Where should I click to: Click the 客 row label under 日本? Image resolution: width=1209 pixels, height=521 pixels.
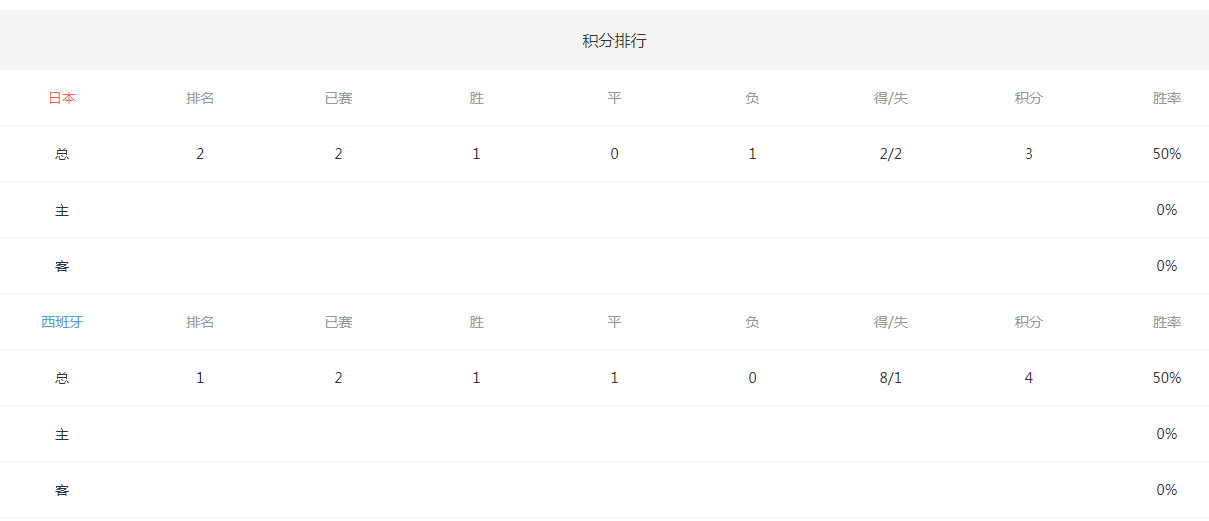pyautogui.click(x=62, y=266)
